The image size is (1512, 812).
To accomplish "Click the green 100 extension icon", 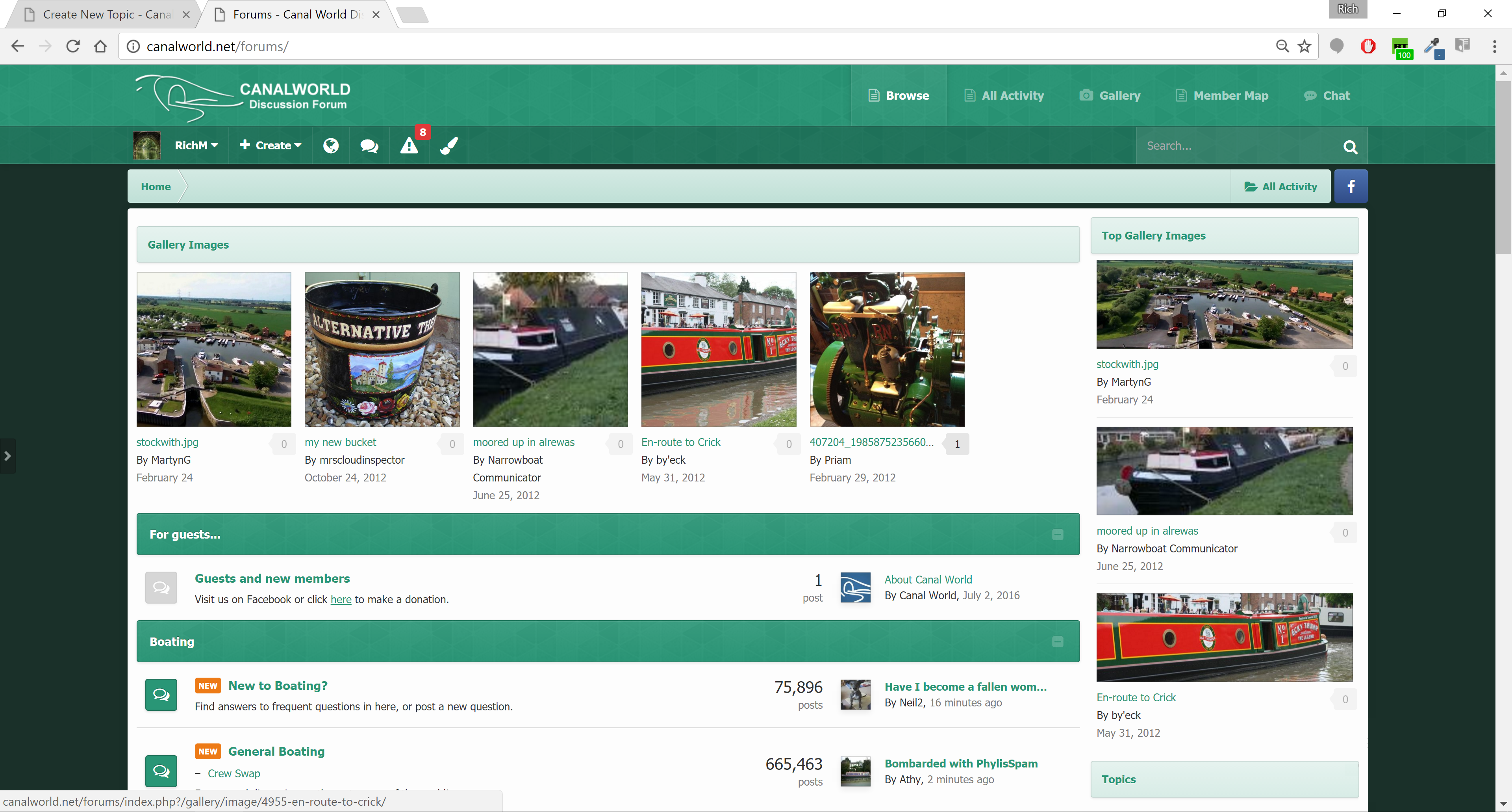I will pyautogui.click(x=1402, y=48).
